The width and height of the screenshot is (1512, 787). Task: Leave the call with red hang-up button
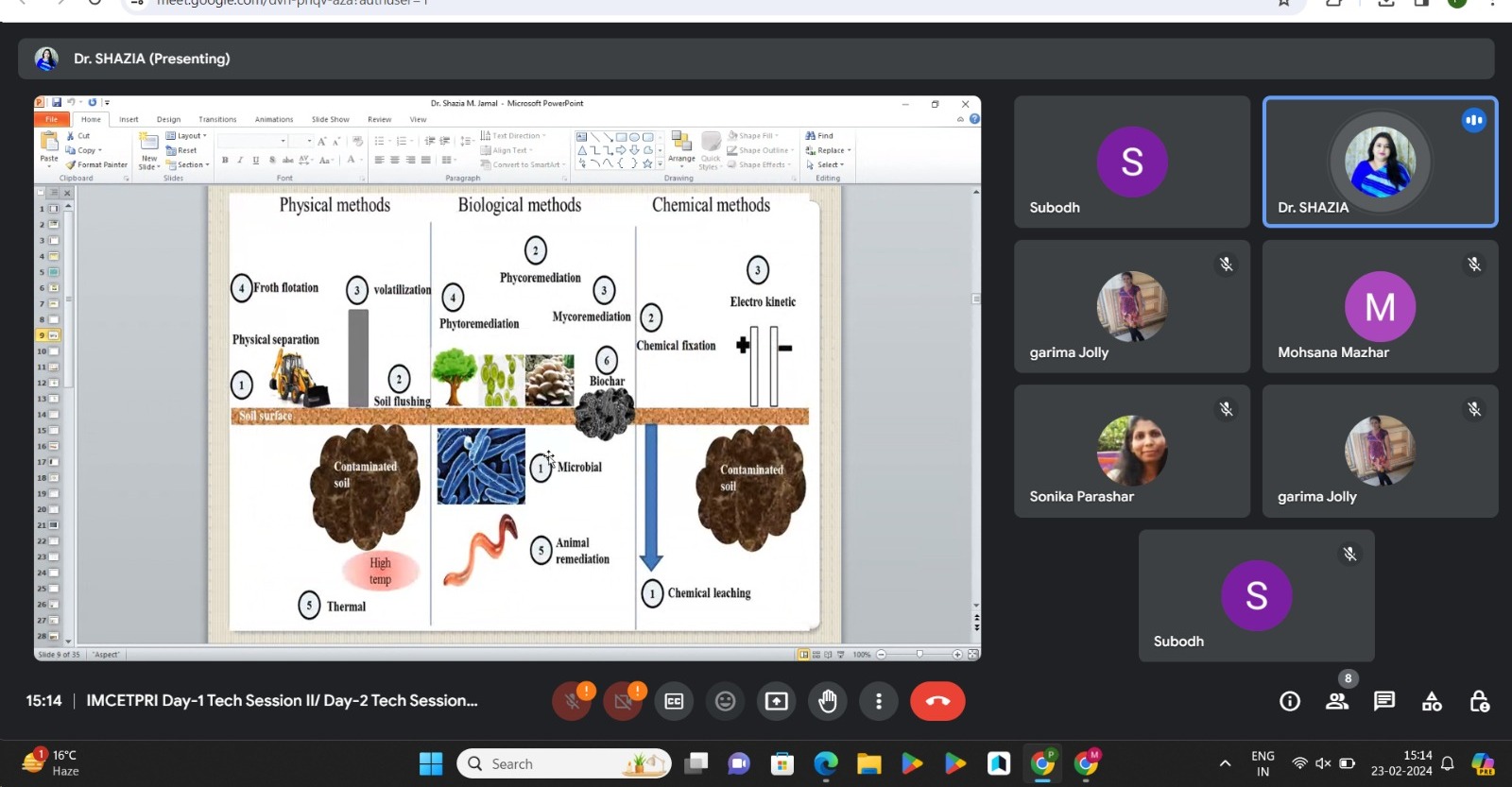pyautogui.click(x=937, y=701)
